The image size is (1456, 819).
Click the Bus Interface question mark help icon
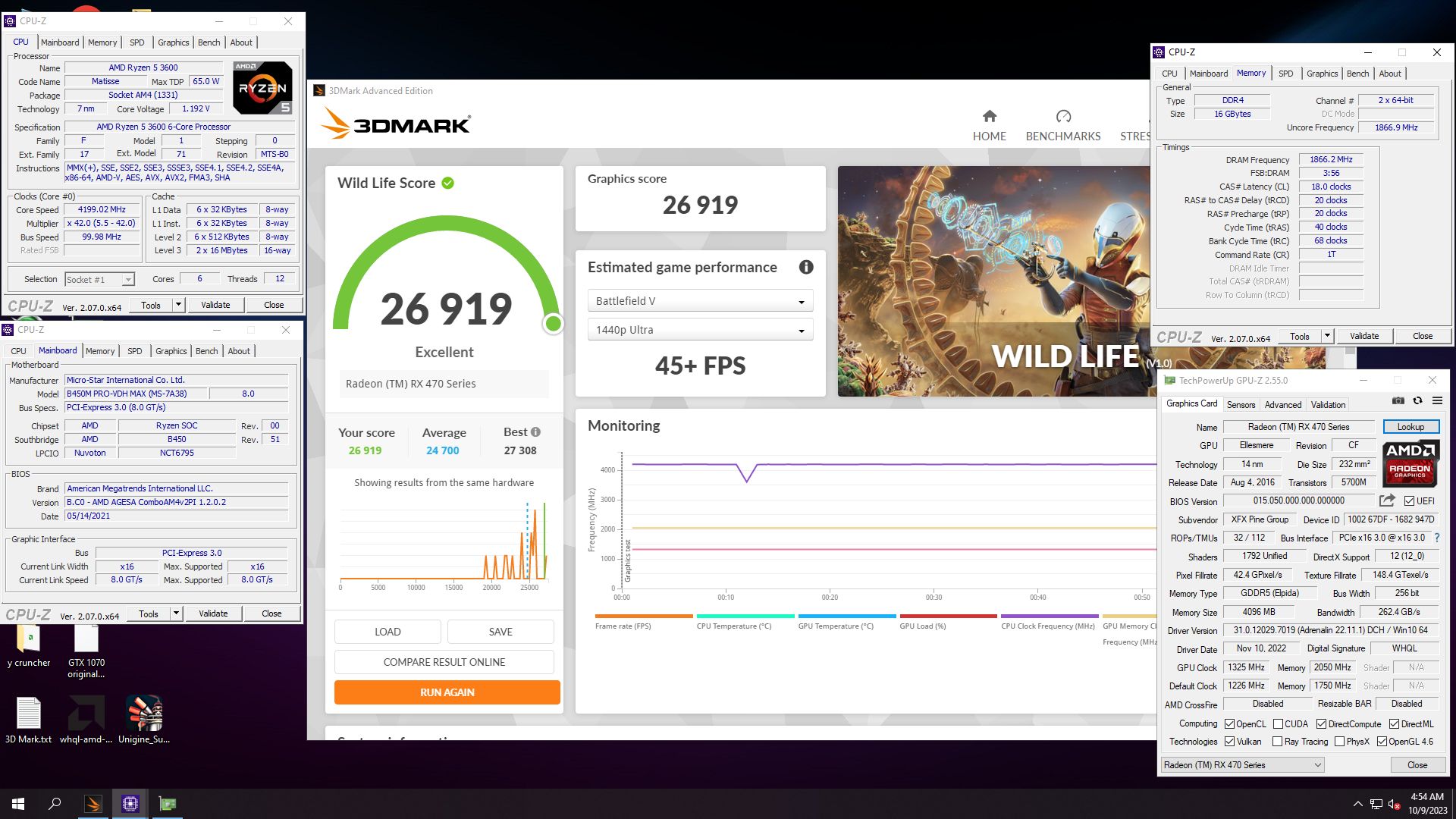coord(1436,538)
